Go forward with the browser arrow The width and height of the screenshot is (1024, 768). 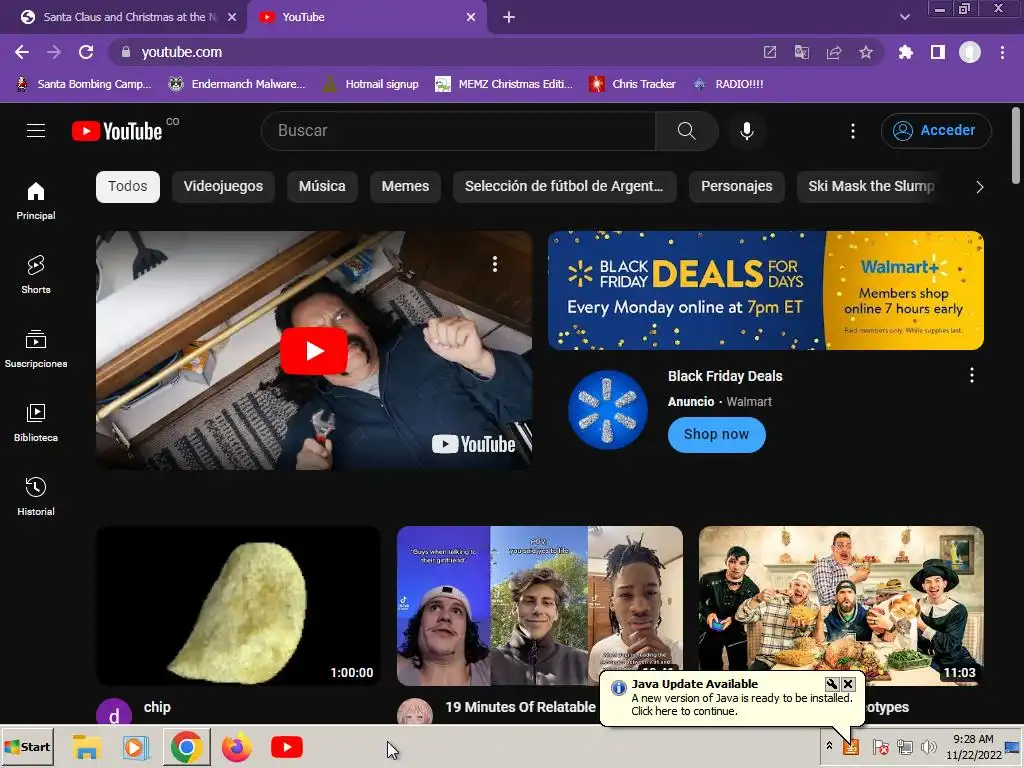[54, 52]
